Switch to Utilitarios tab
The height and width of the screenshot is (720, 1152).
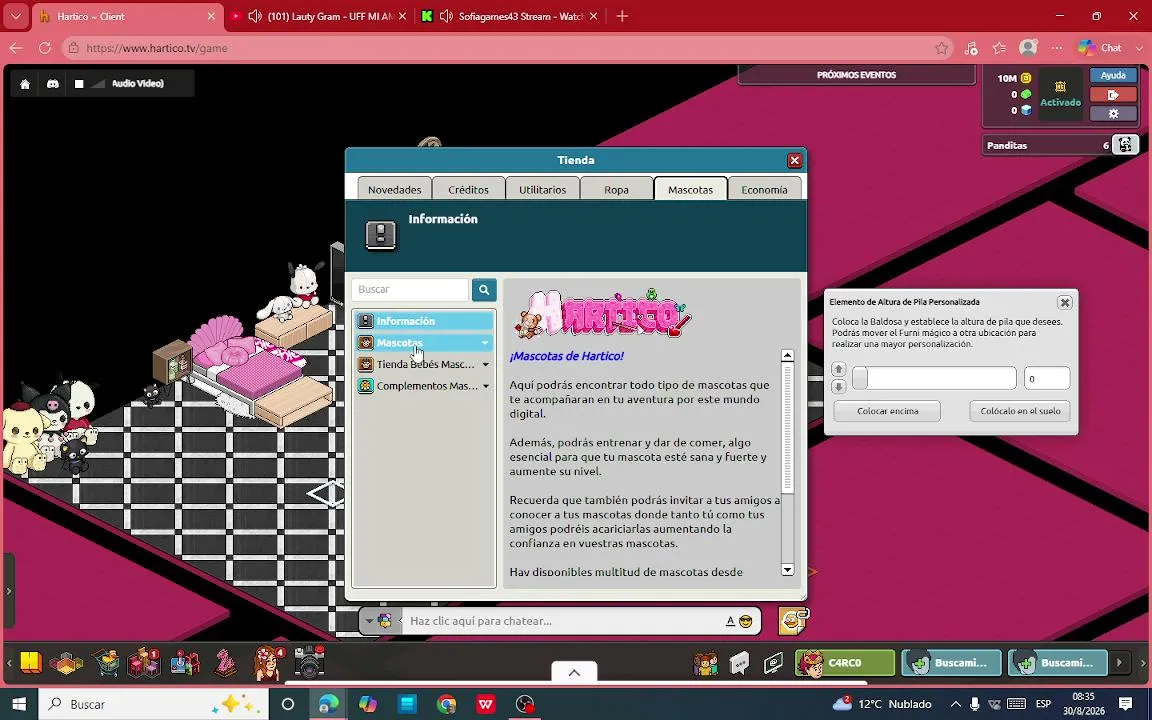(542, 190)
